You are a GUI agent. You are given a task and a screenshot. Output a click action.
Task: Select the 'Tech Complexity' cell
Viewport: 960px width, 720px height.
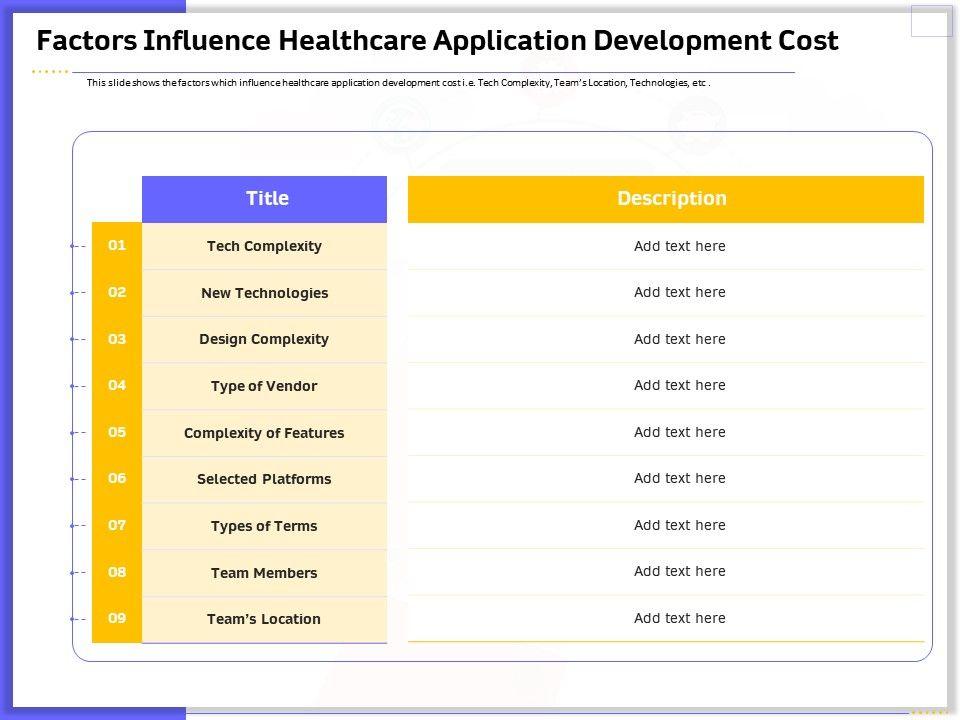(264, 246)
